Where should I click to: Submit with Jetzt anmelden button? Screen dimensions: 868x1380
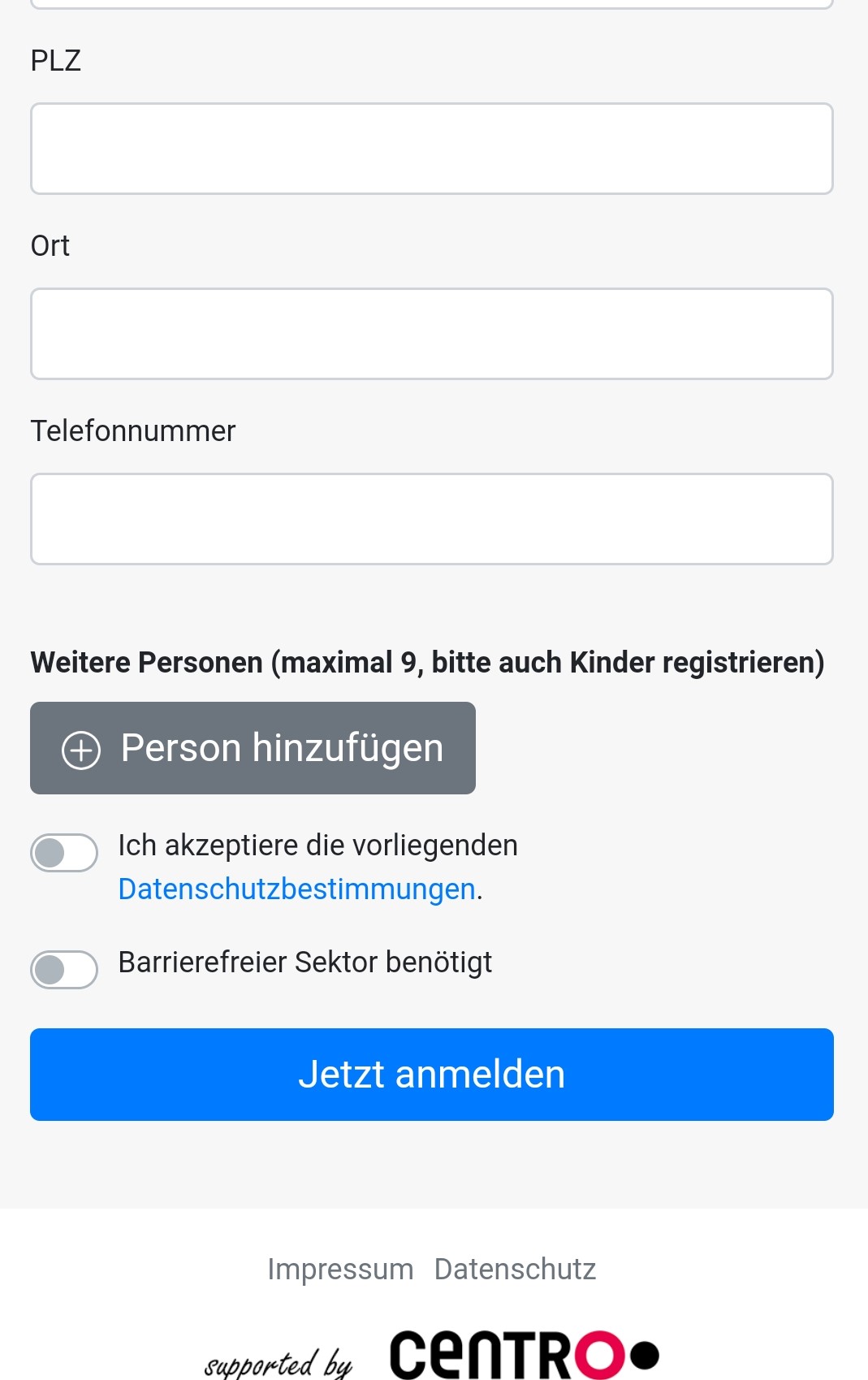432,1075
